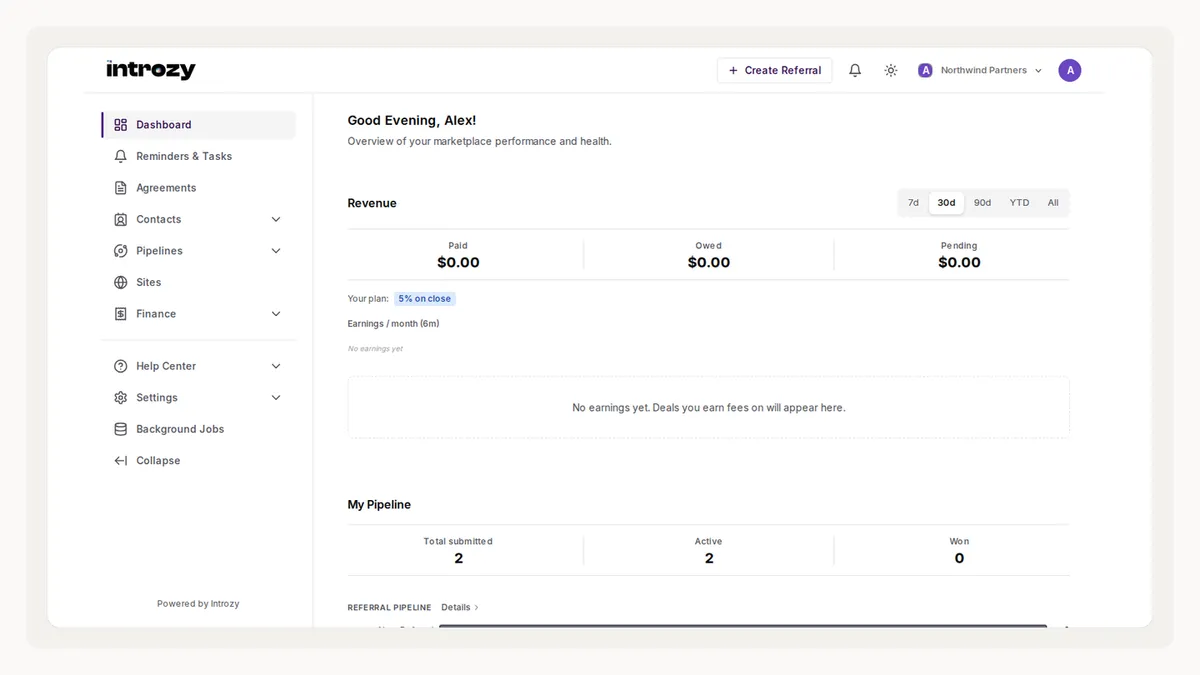Screen dimensions: 1200x675
Task: Click the Pipelines icon in sidebar
Action: click(x=120, y=251)
